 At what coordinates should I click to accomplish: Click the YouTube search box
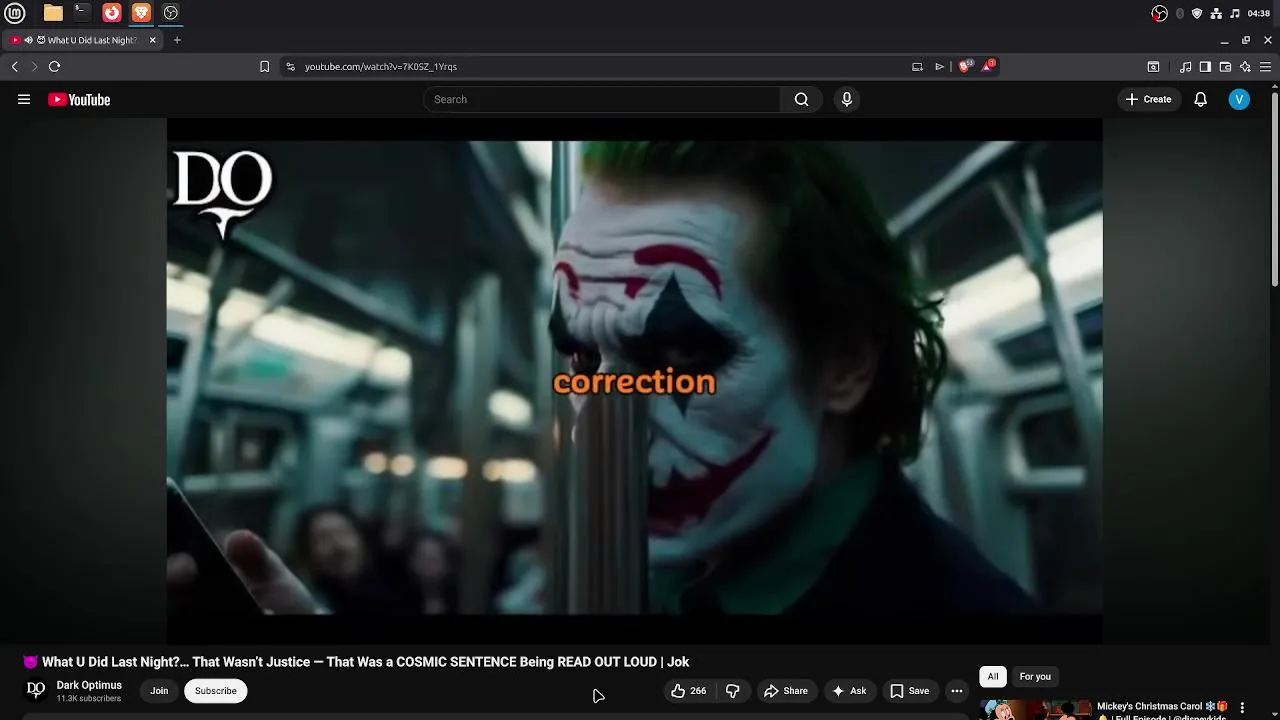click(602, 99)
